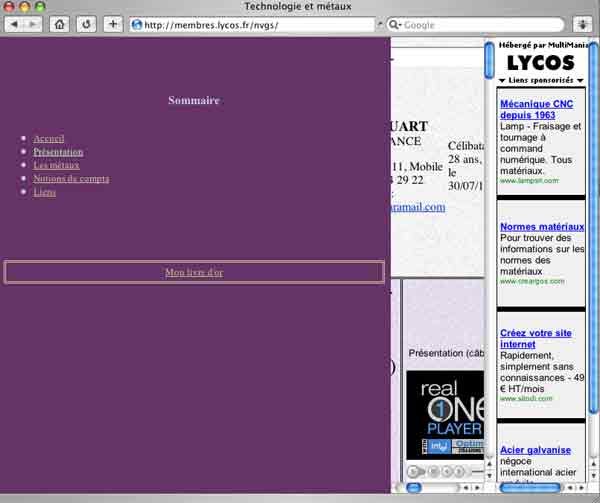Click the Sommaire heading

(194, 100)
